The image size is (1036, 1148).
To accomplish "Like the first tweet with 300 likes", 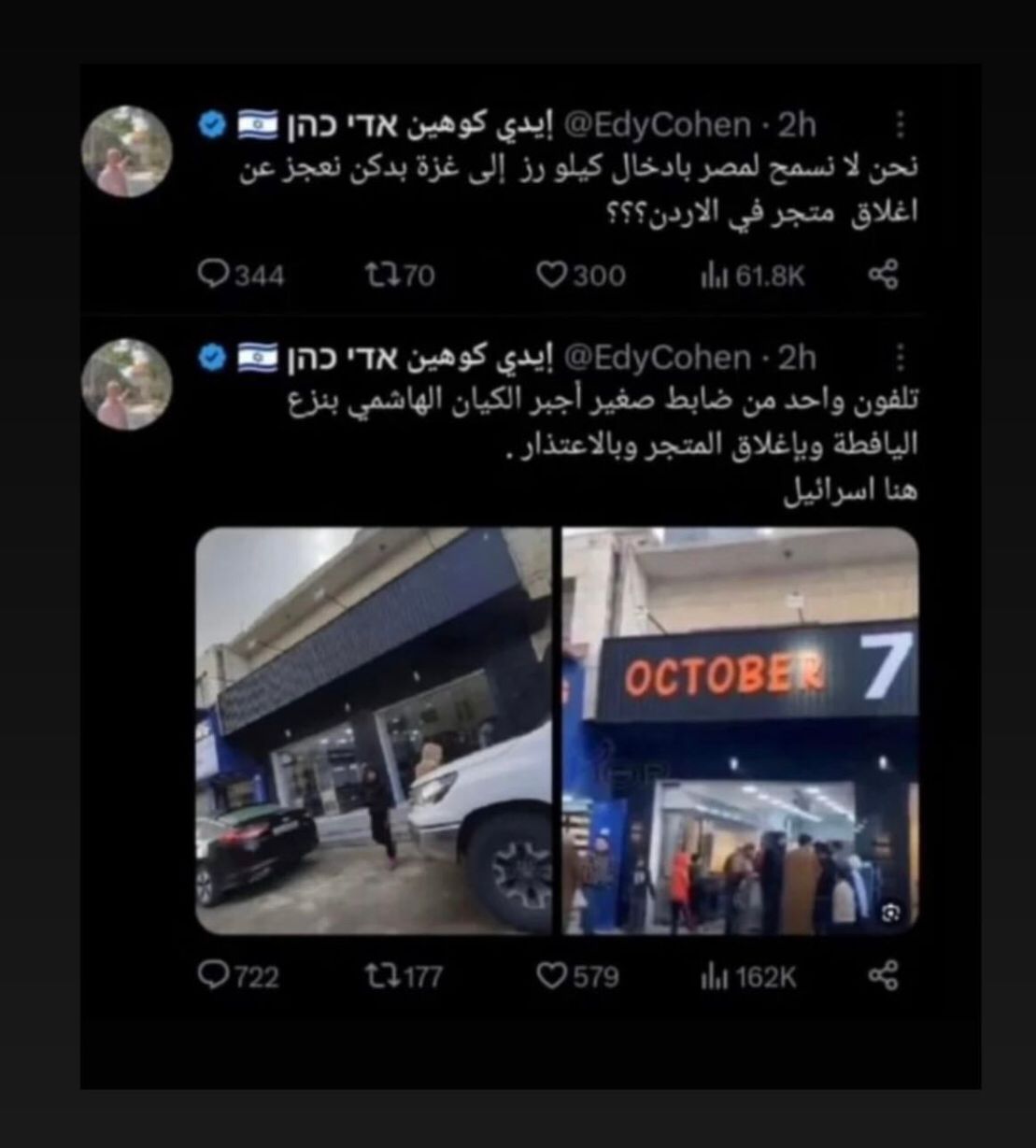I will point(581,275).
